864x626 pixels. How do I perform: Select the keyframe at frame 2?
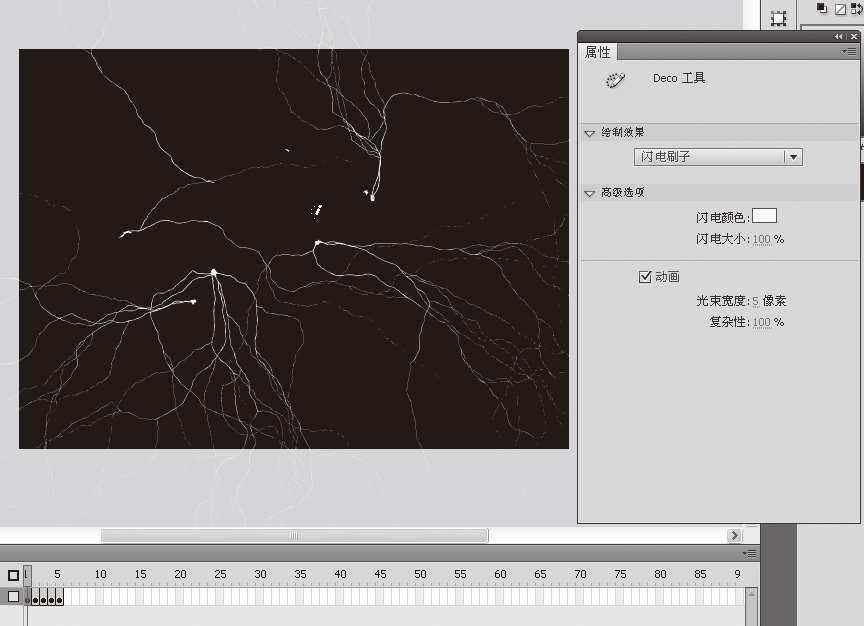click(36, 597)
